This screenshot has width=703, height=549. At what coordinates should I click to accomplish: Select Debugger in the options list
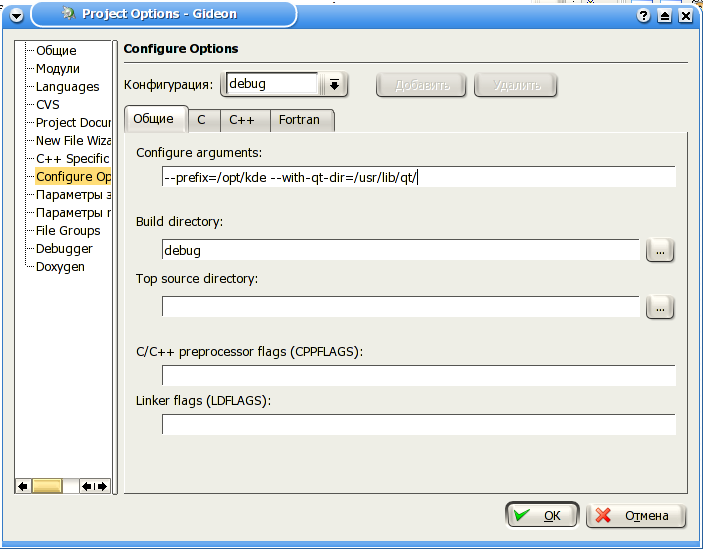tap(64, 249)
